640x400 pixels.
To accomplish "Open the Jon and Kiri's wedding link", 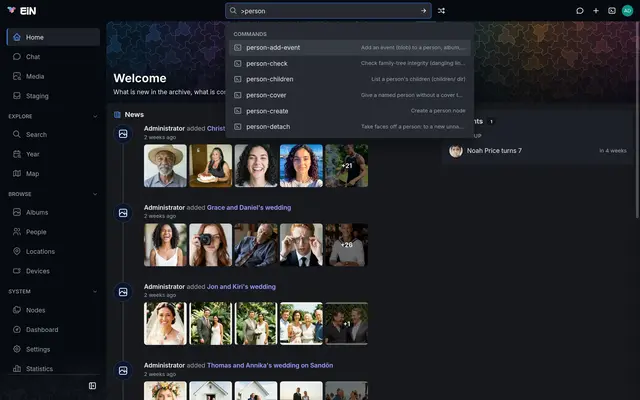I will point(241,287).
